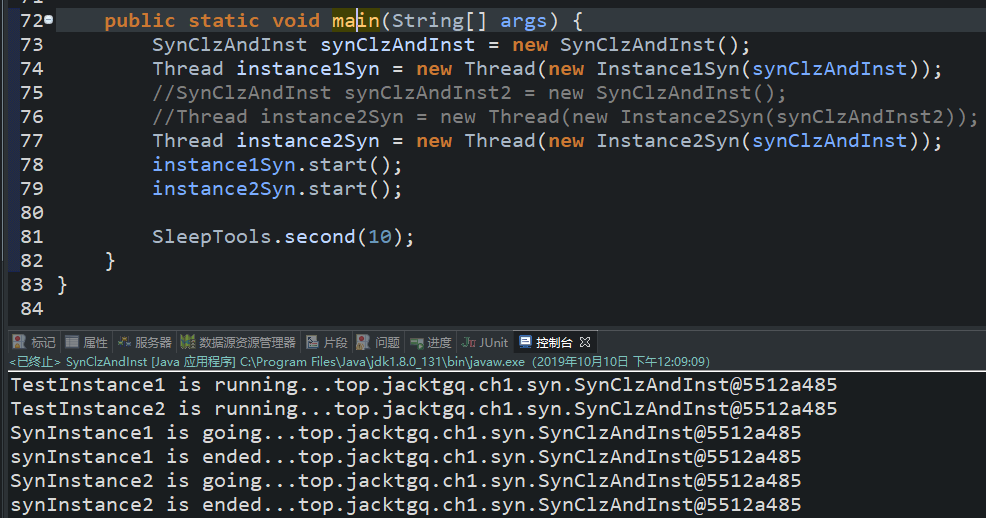Click console line 'synInstance2 is ended'
The image size is (986, 518).
[406, 505]
